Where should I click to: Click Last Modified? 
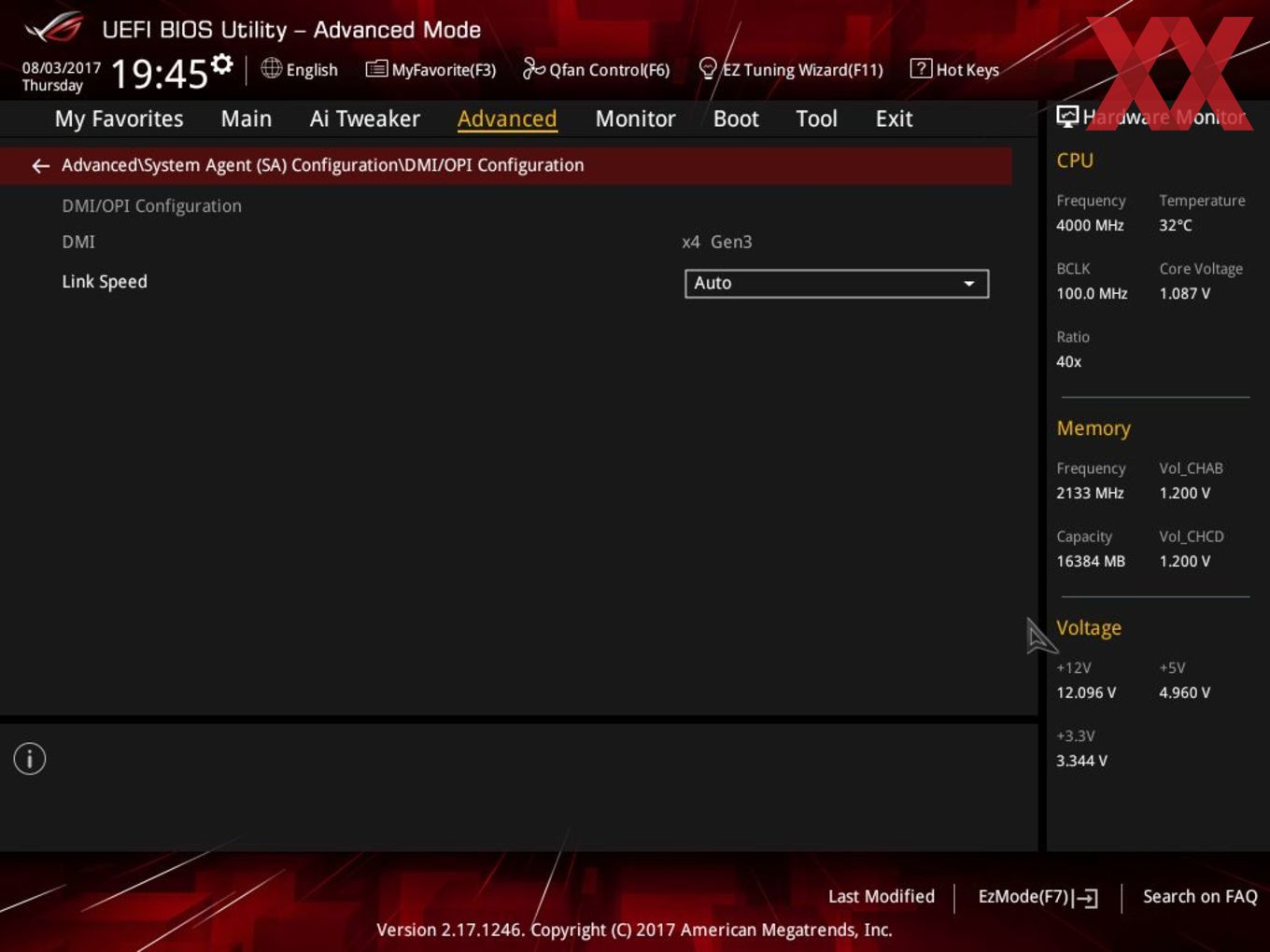[882, 896]
